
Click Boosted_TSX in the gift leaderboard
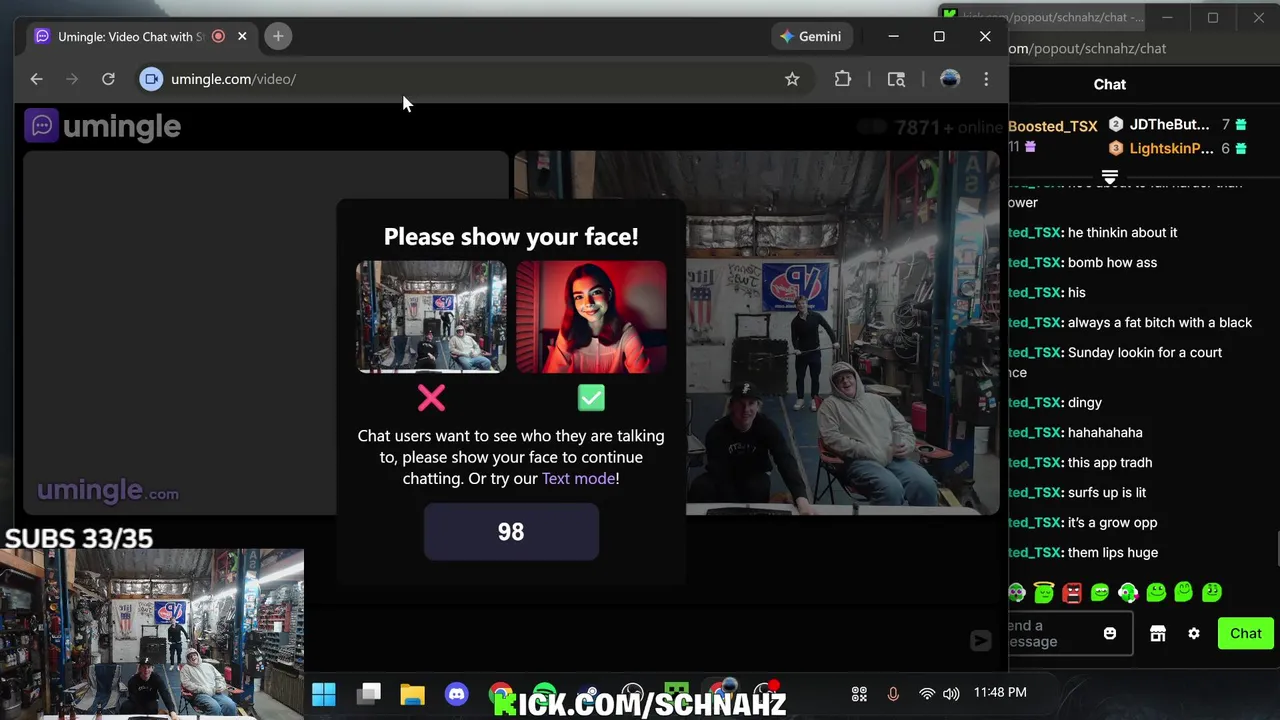pyautogui.click(x=1053, y=126)
